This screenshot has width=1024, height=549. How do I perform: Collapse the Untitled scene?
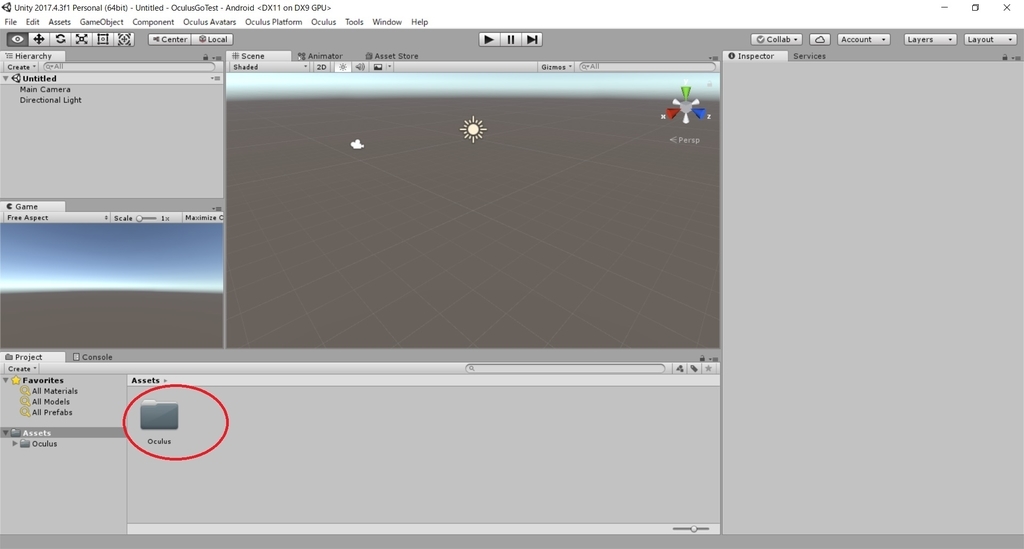tap(6, 78)
